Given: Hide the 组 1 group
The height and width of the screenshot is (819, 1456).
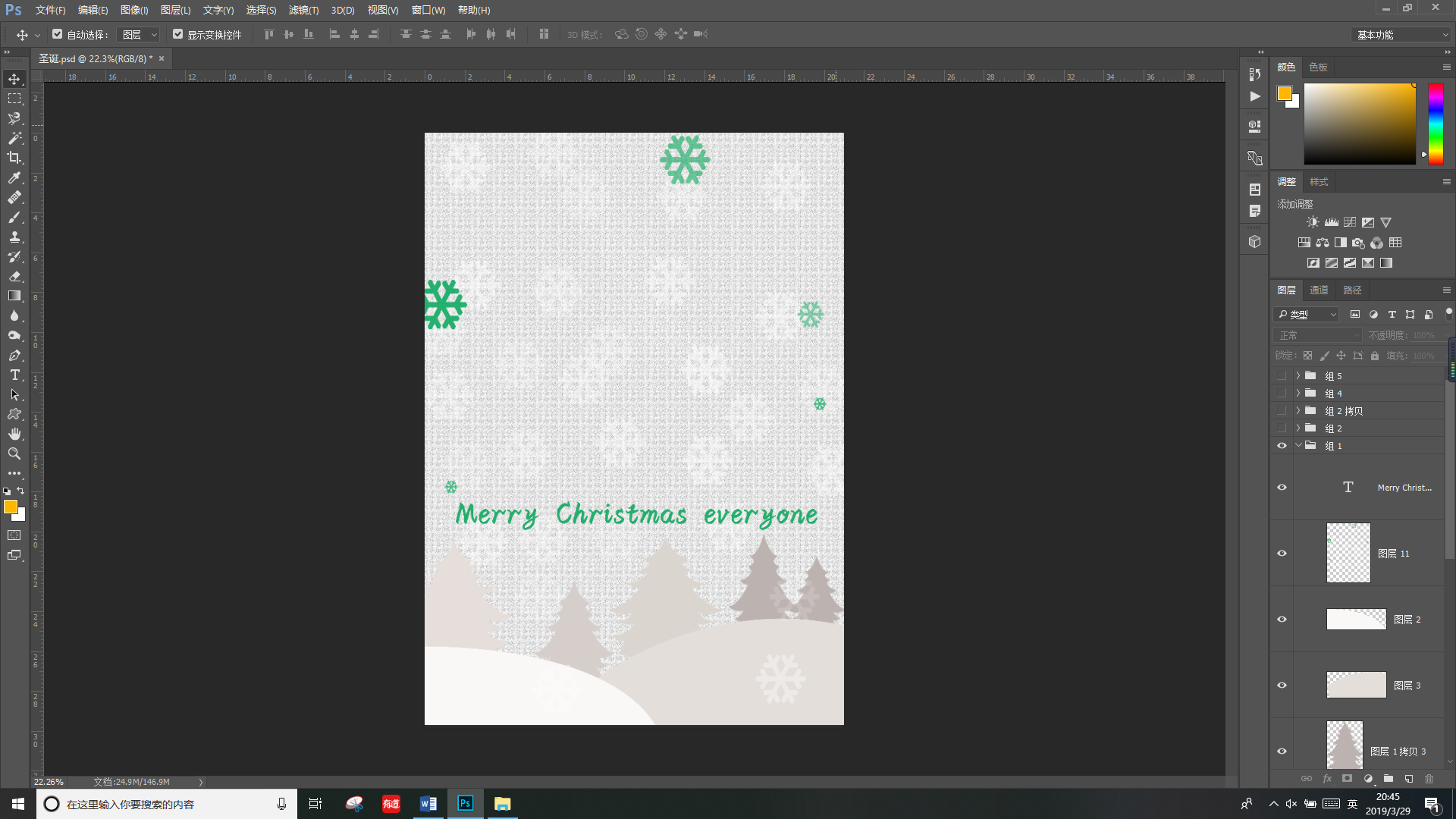Looking at the screenshot, I should [1282, 446].
